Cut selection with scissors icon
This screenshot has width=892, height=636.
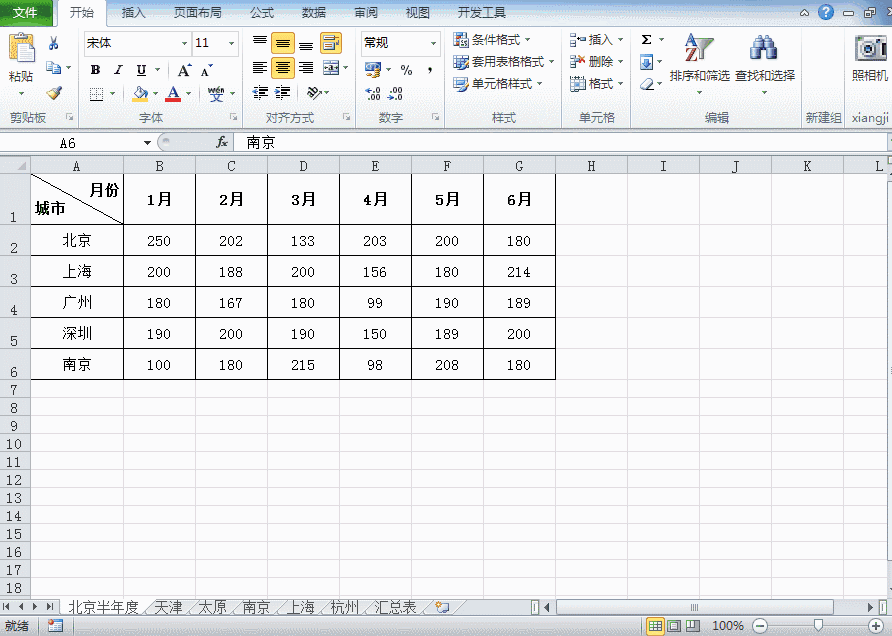click(x=53, y=43)
